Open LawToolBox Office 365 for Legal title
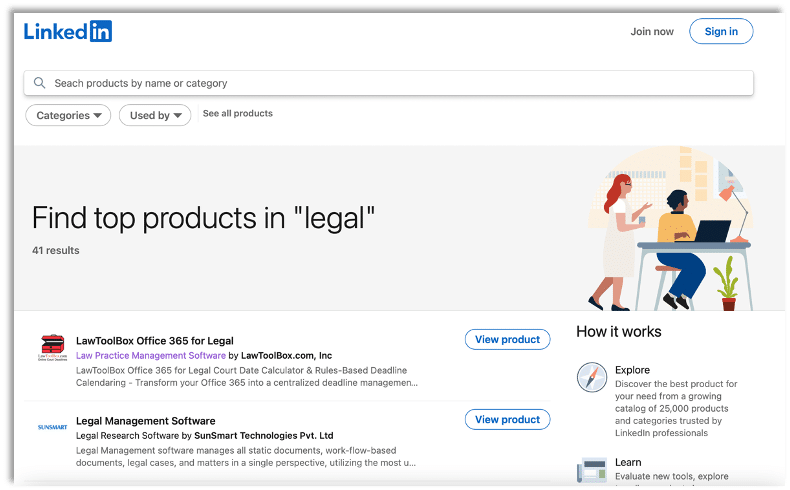 pos(155,341)
